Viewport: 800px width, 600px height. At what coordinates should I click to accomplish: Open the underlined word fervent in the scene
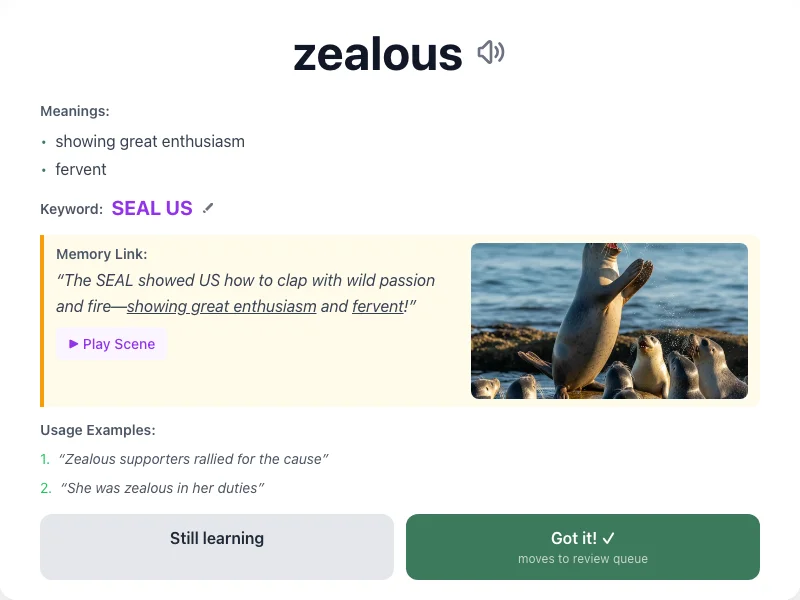tap(379, 307)
